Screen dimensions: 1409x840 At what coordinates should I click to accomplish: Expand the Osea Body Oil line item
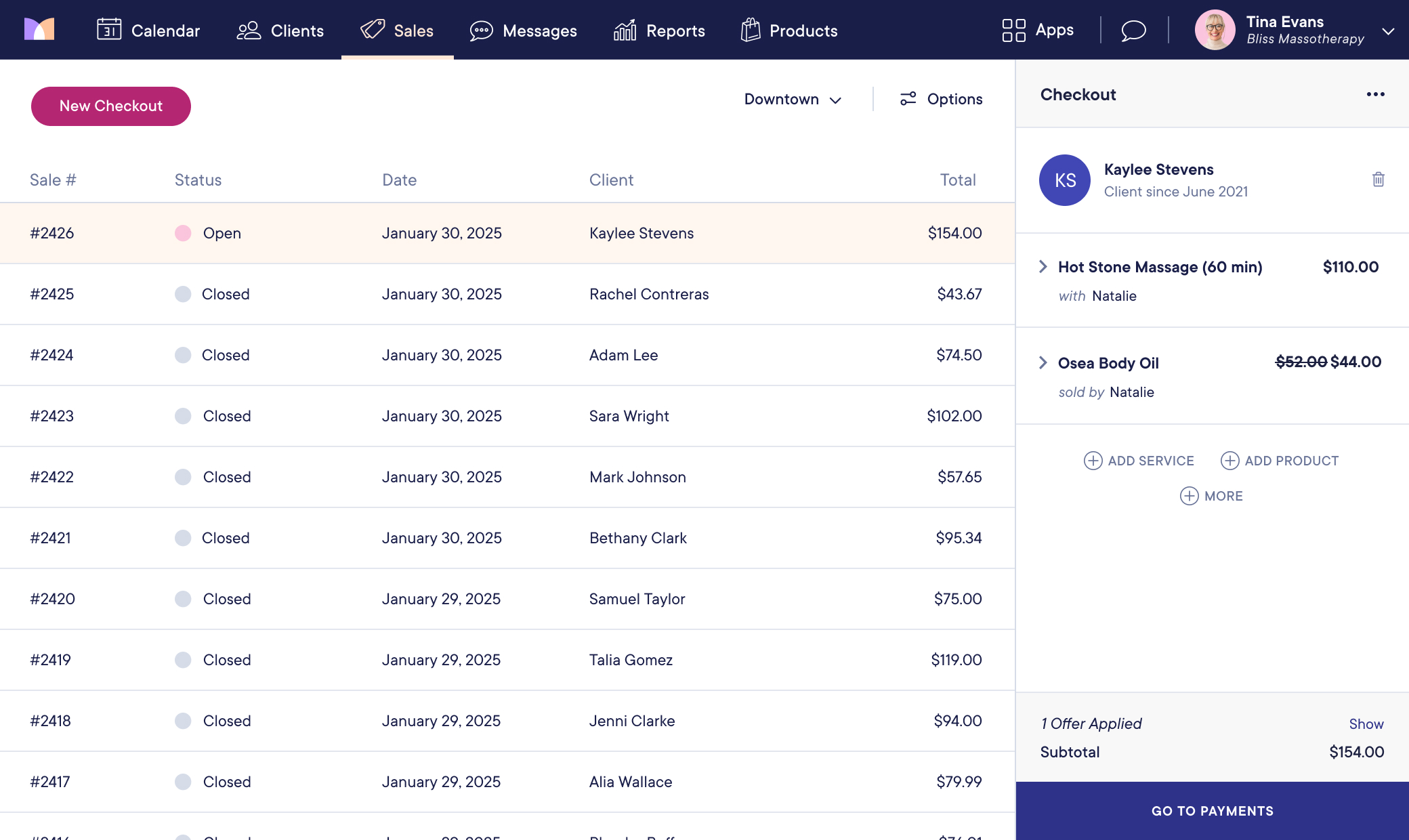point(1043,363)
